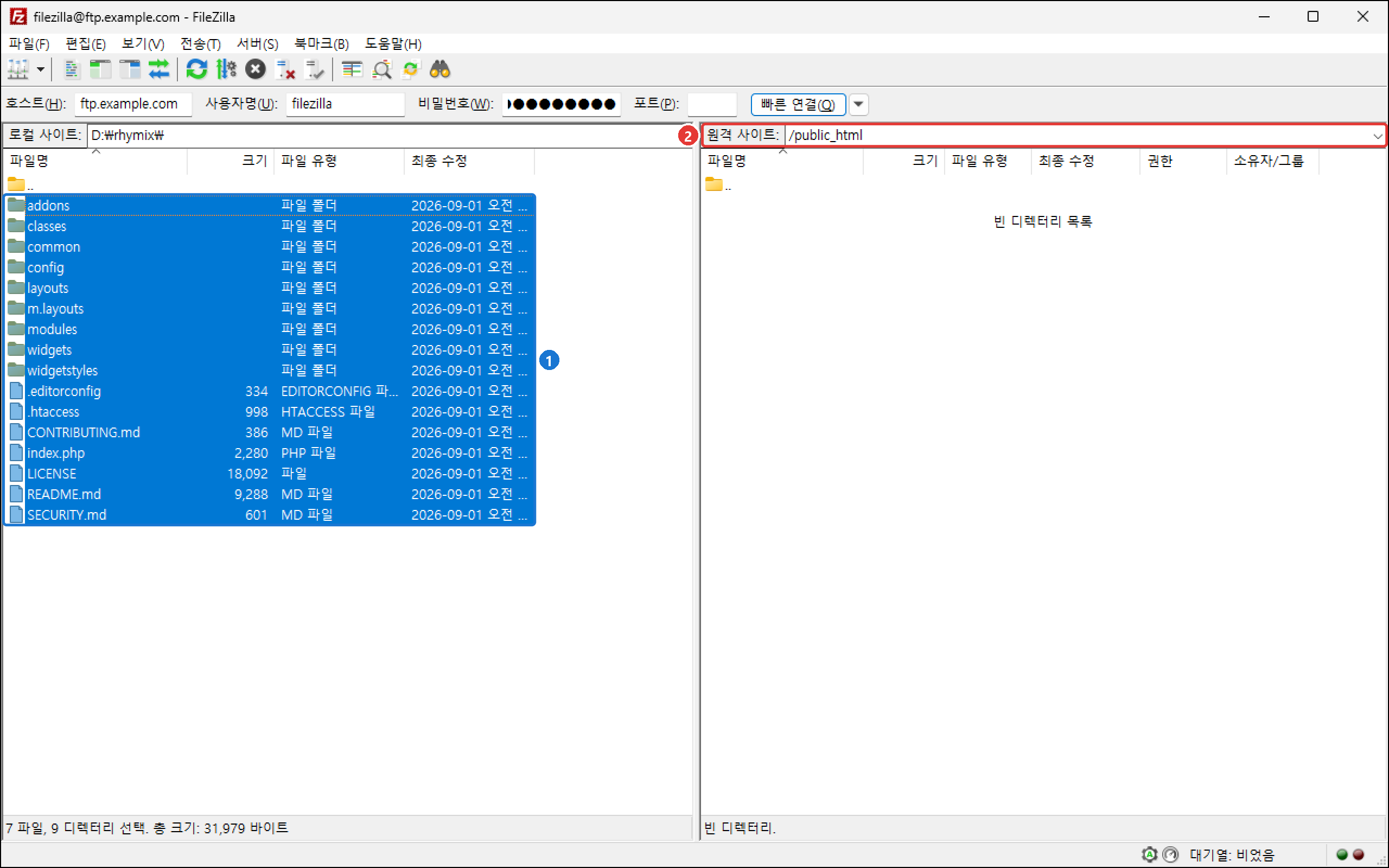Toggle synchronized browsing icon
The image size is (1389, 868).
coord(411,69)
